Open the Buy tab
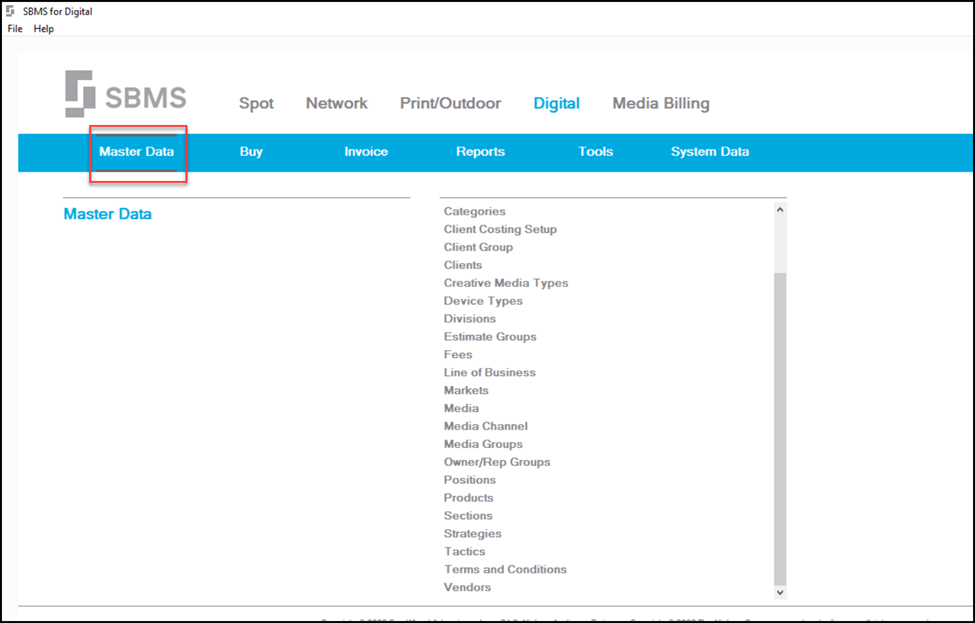 point(251,152)
